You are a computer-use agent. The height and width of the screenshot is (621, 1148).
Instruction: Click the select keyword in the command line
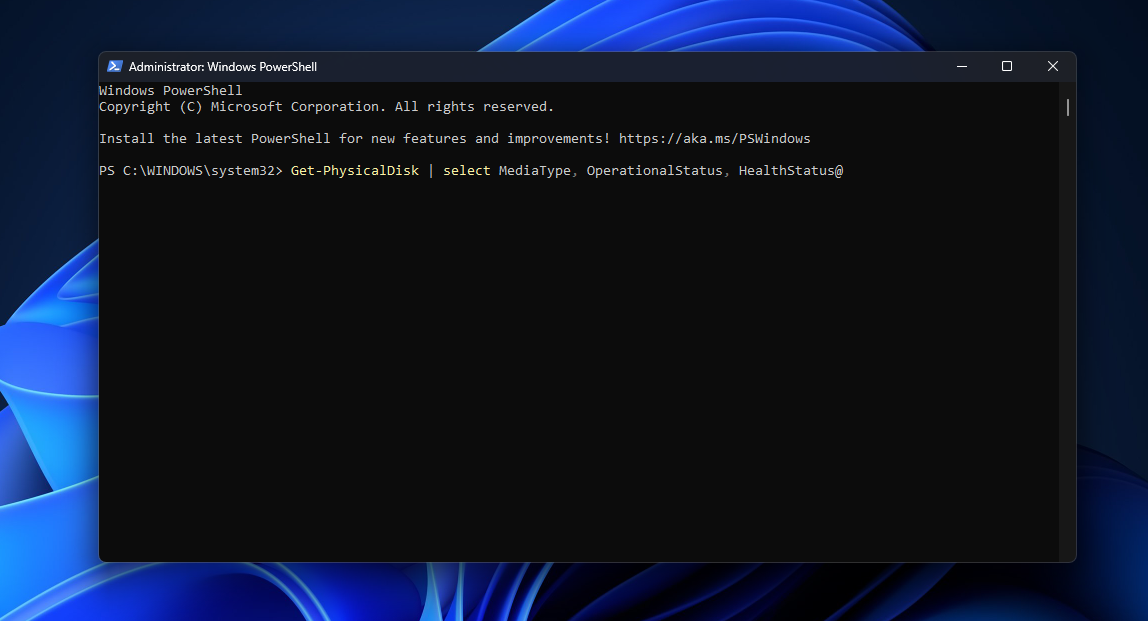pos(466,170)
